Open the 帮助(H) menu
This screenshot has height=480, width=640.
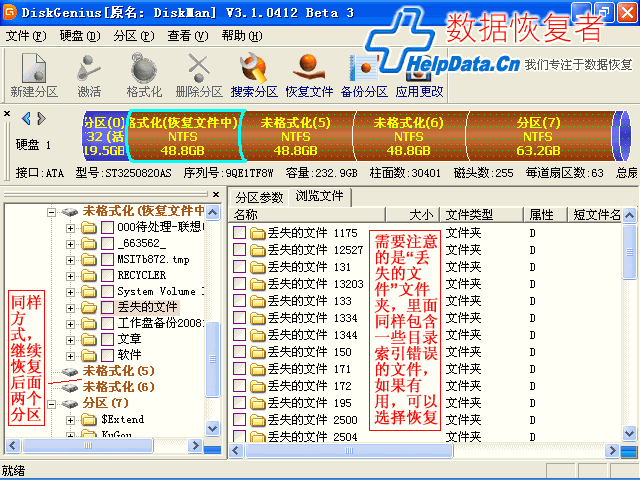(x=242, y=36)
